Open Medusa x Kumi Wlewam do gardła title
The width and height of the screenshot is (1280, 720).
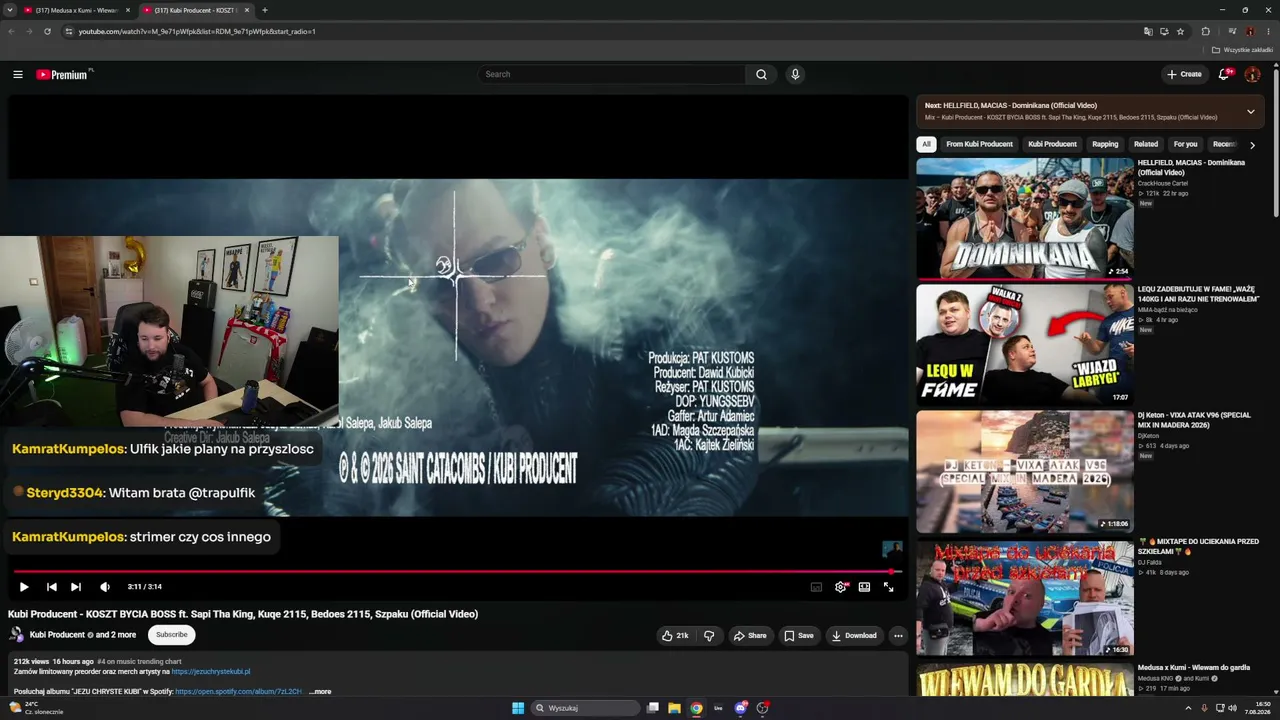pyautogui.click(x=1194, y=668)
